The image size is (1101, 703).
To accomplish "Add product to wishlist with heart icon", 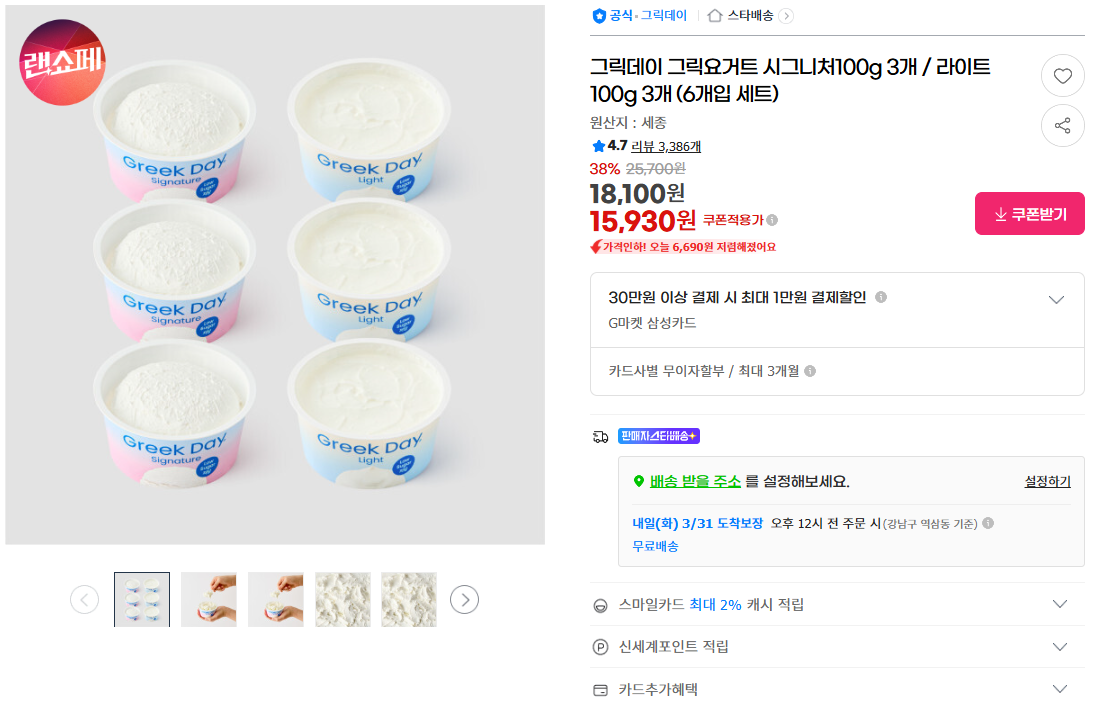I will click(x=1063, y=76).
